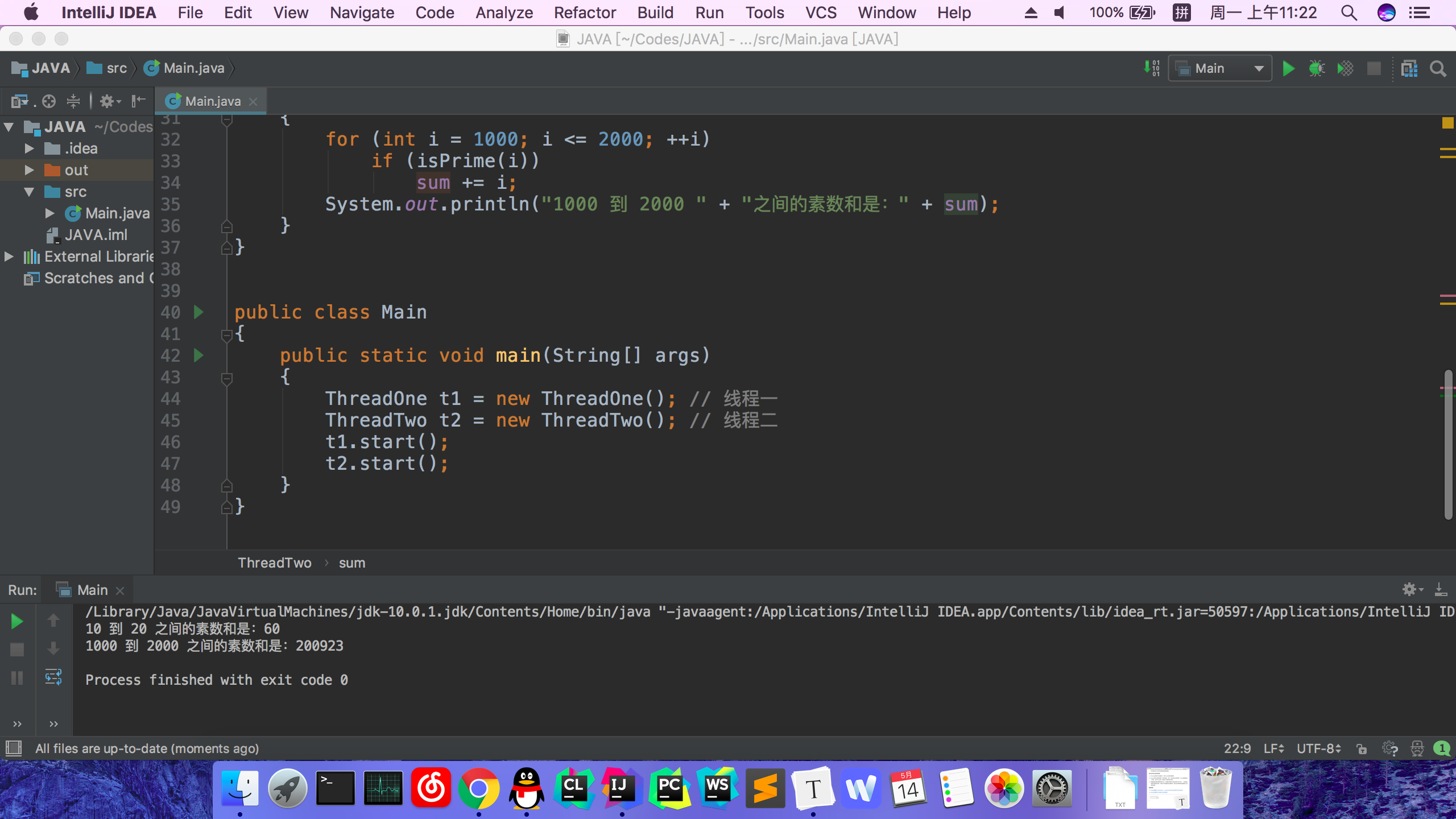Fold main method block at line 43
The height and width of the screenshot is (819, 1456).
point(226,378)
